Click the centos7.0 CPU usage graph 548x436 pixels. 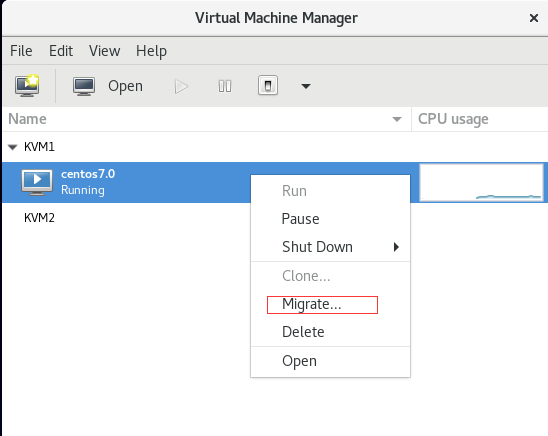[481, 182]
